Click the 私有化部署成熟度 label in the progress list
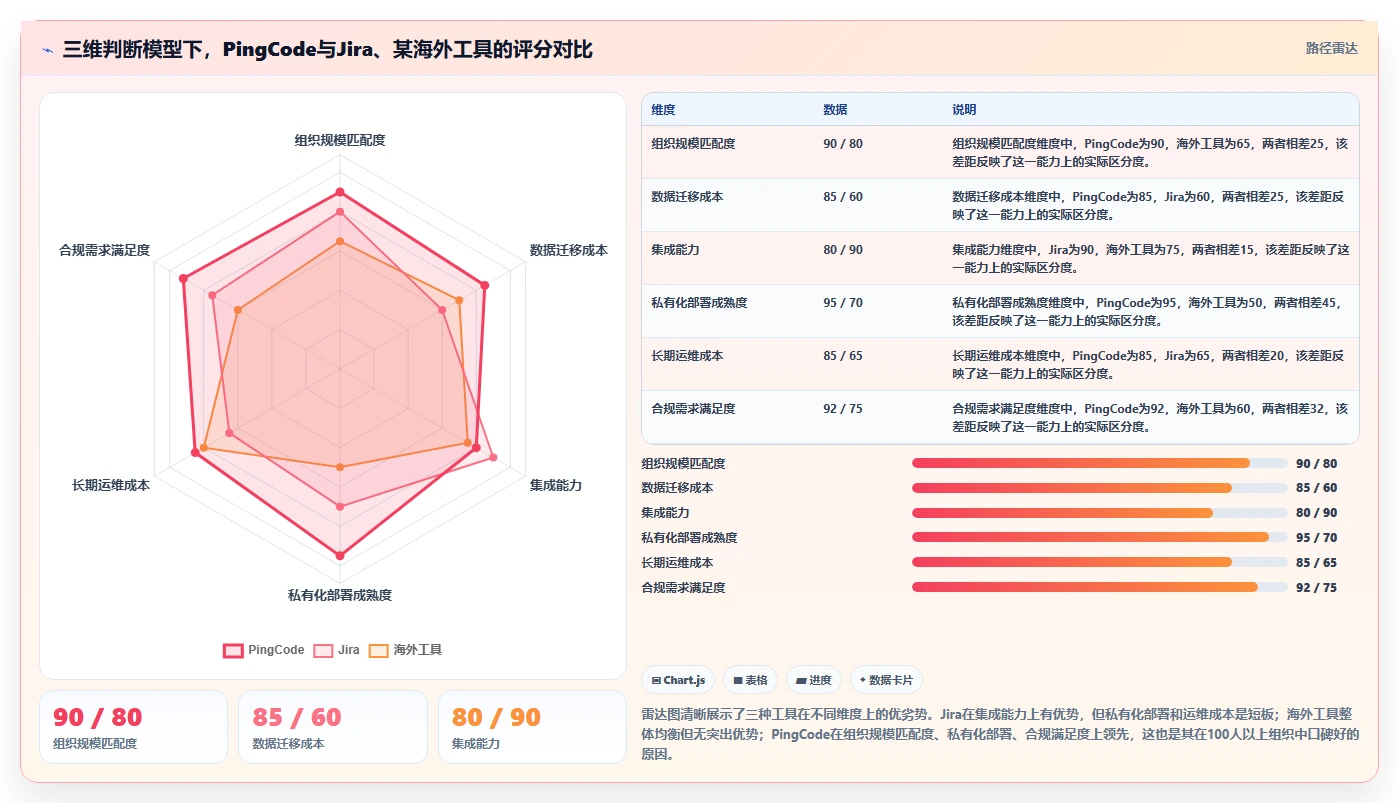The width and height of the screenshot is (1399, 803). click(x=689, y=538)
